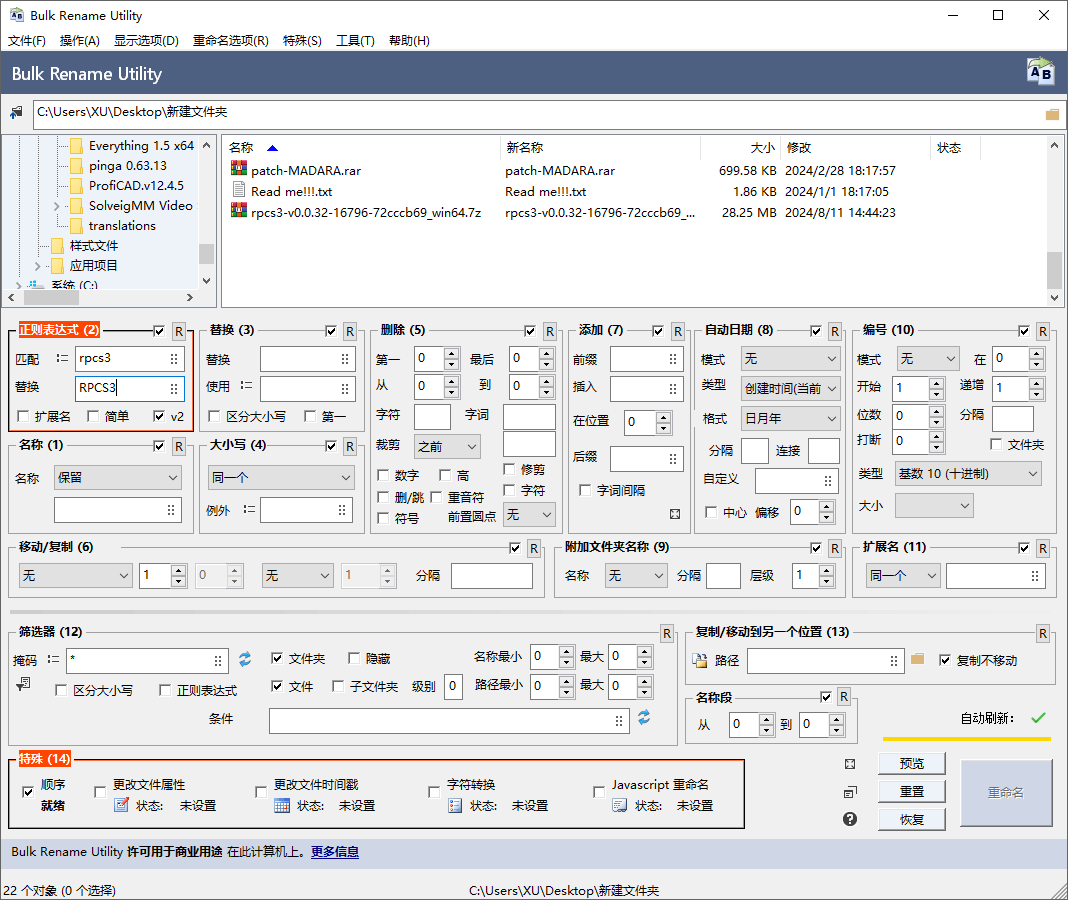This screenshot has height=900, width=1068.
Task: Click the refresh icon next to 条件 field
Action: 644,717
